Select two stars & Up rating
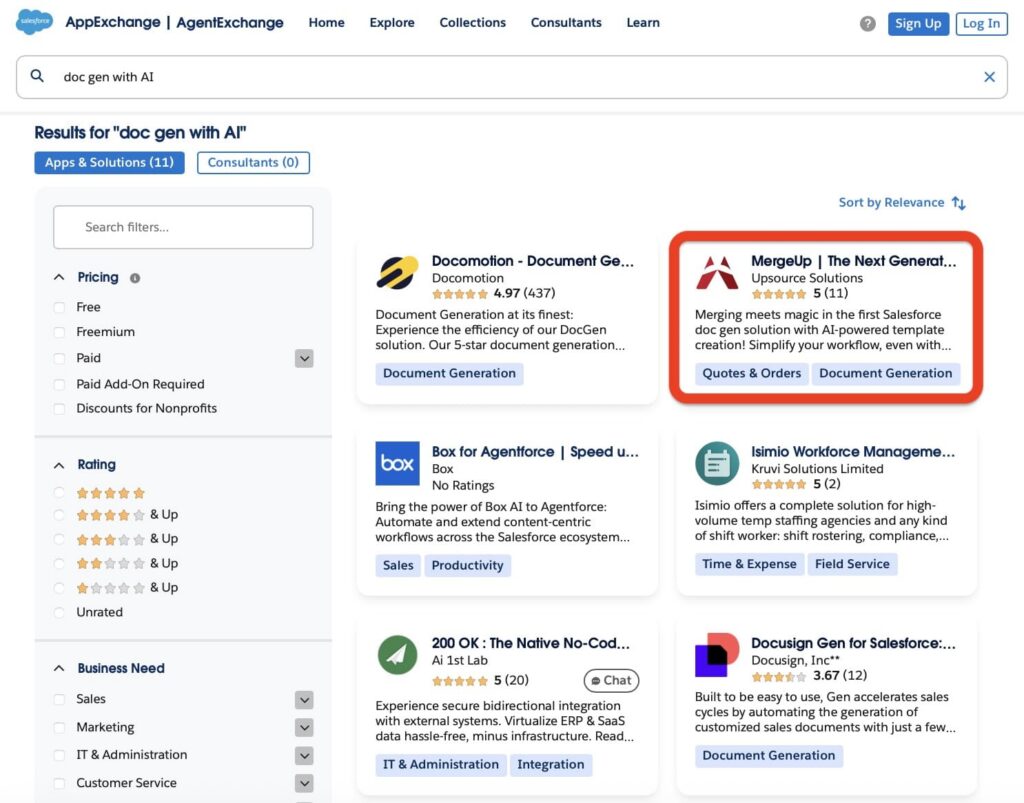 [x=59, y=563]
